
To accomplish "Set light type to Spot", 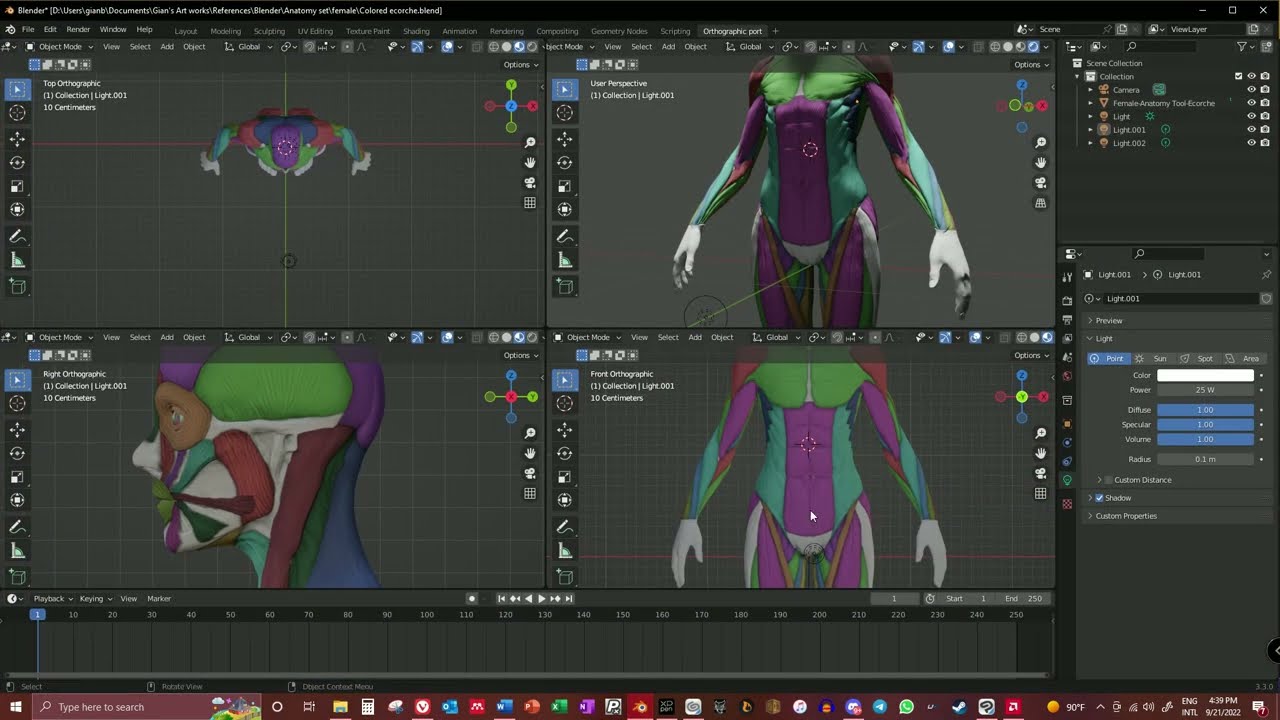I will click(x=1198, y=359).
